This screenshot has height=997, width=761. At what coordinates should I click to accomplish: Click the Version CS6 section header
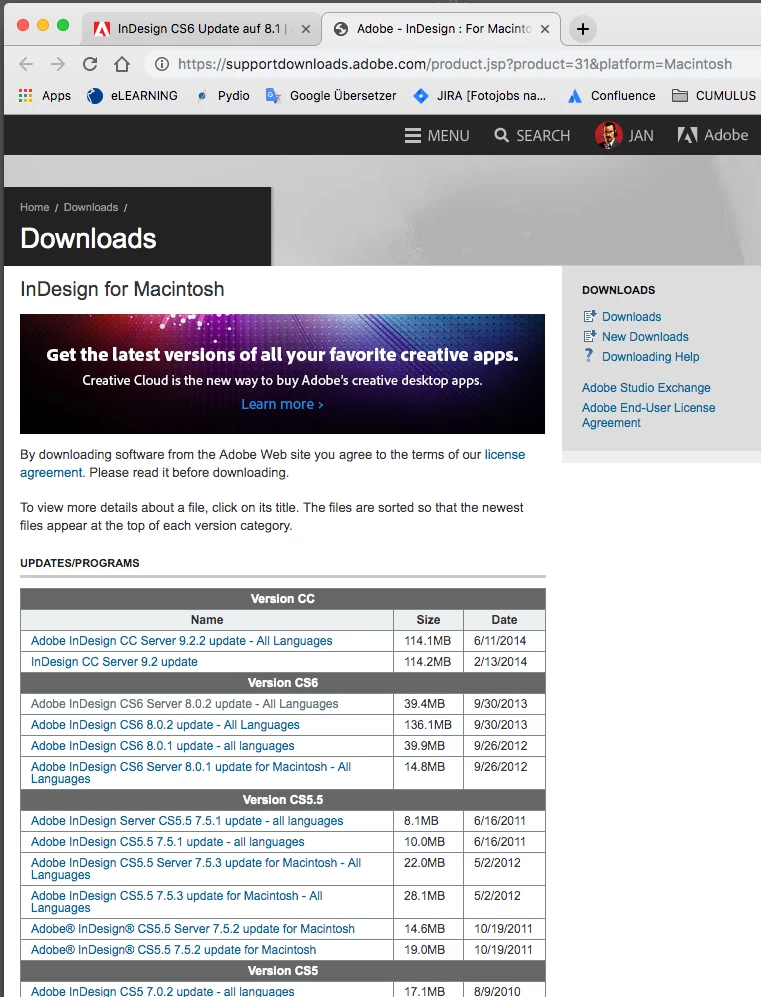pos(282,683)
